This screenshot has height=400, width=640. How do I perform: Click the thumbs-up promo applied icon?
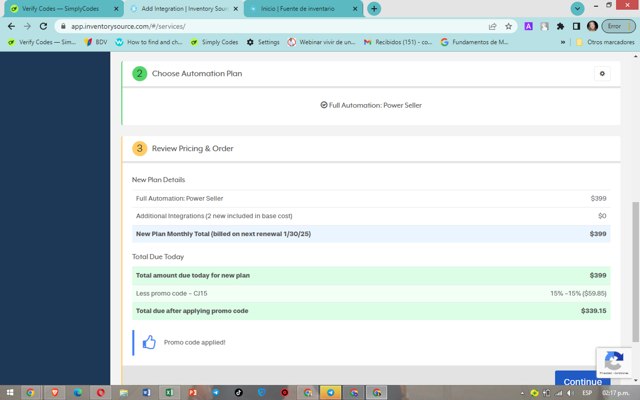149,342
